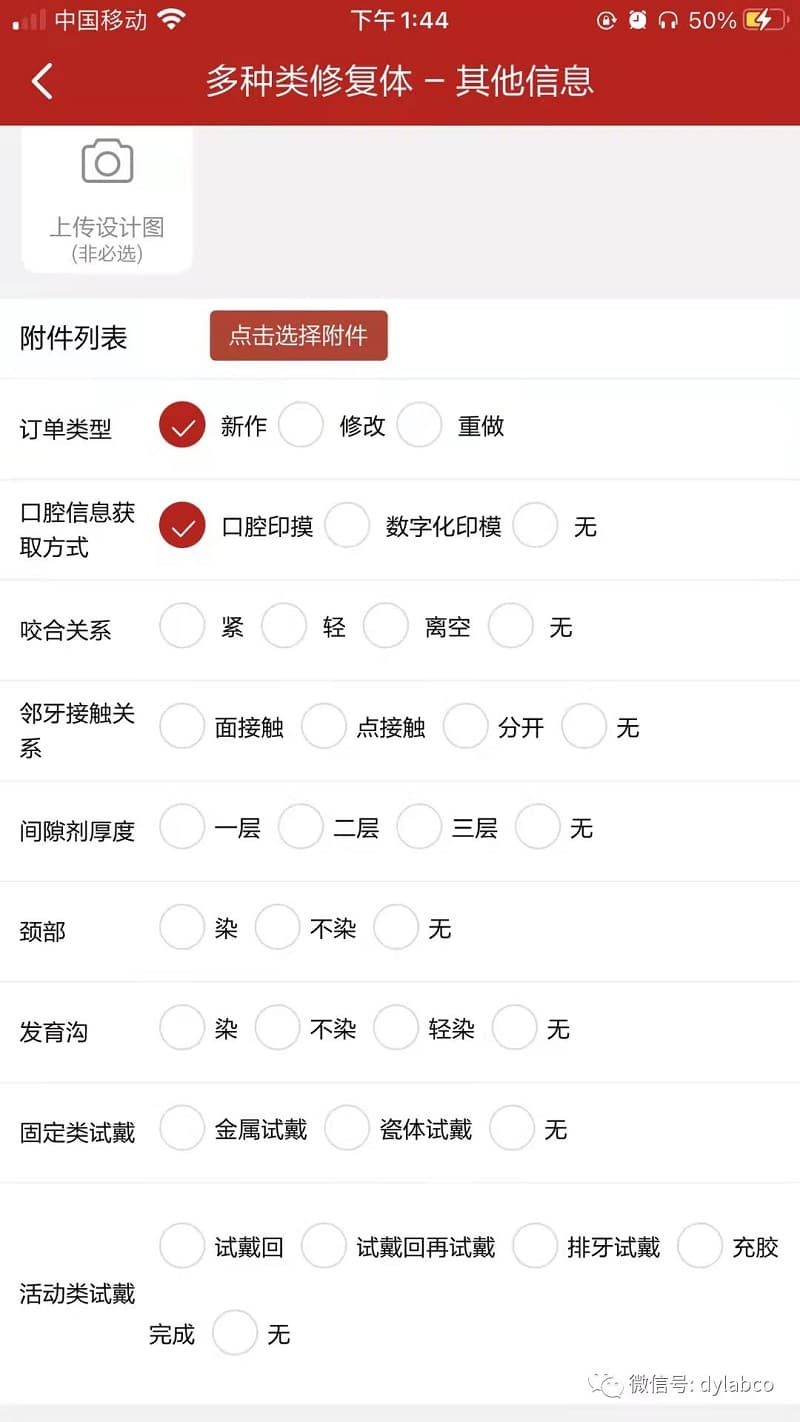Choose 数字化印模 acquisition method

point(348,526)
